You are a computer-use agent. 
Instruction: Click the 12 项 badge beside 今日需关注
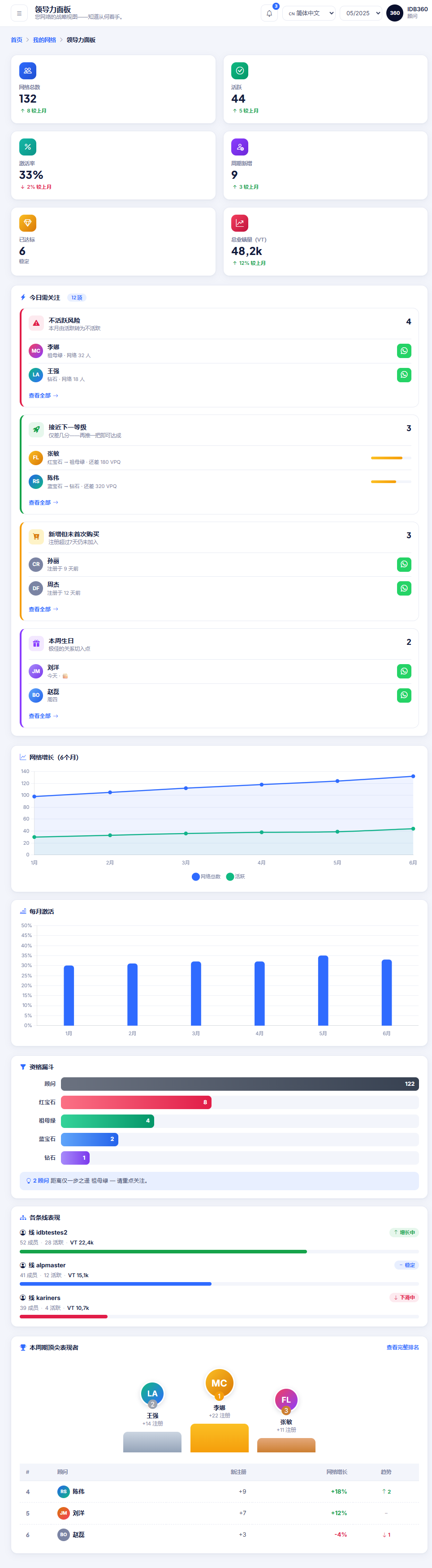pyautogui.click(x=77, y=298)
